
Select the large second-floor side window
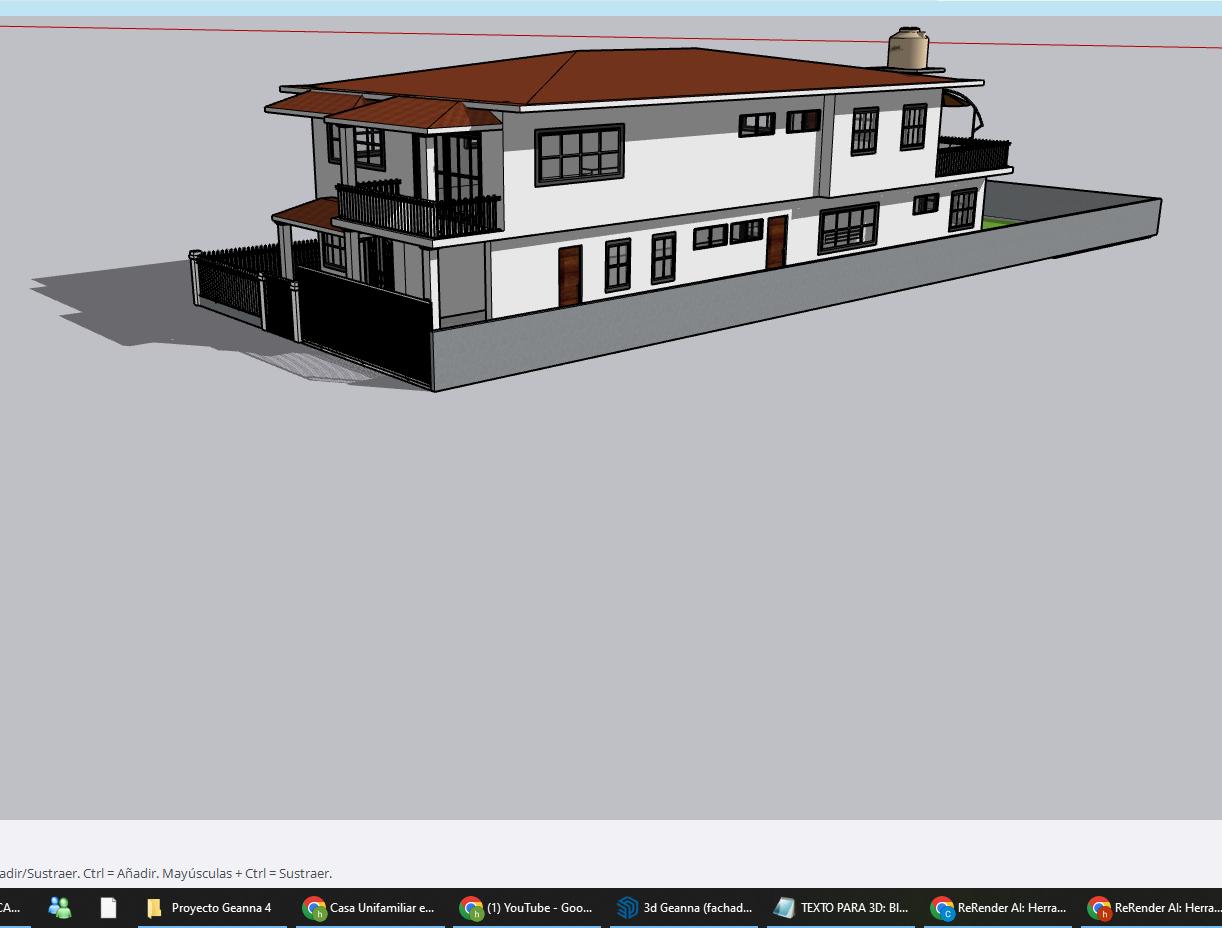tap(579, 154)
